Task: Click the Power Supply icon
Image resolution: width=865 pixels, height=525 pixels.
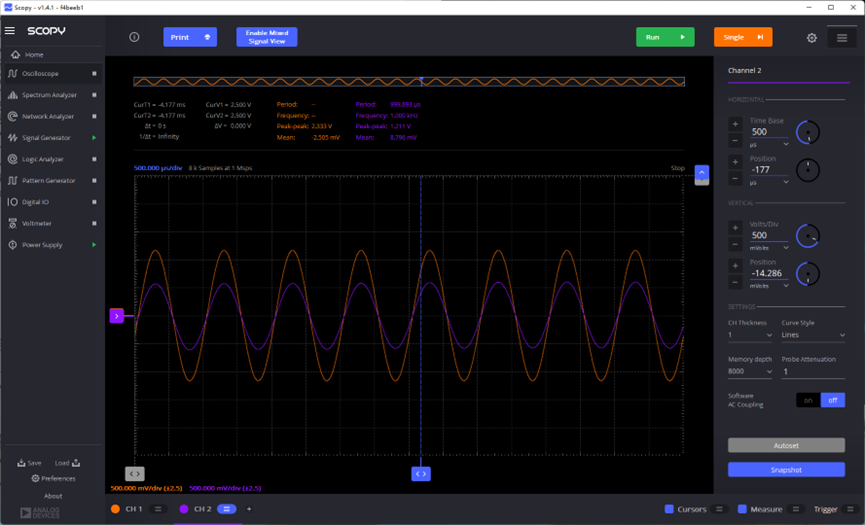Action: coord(12,245)
